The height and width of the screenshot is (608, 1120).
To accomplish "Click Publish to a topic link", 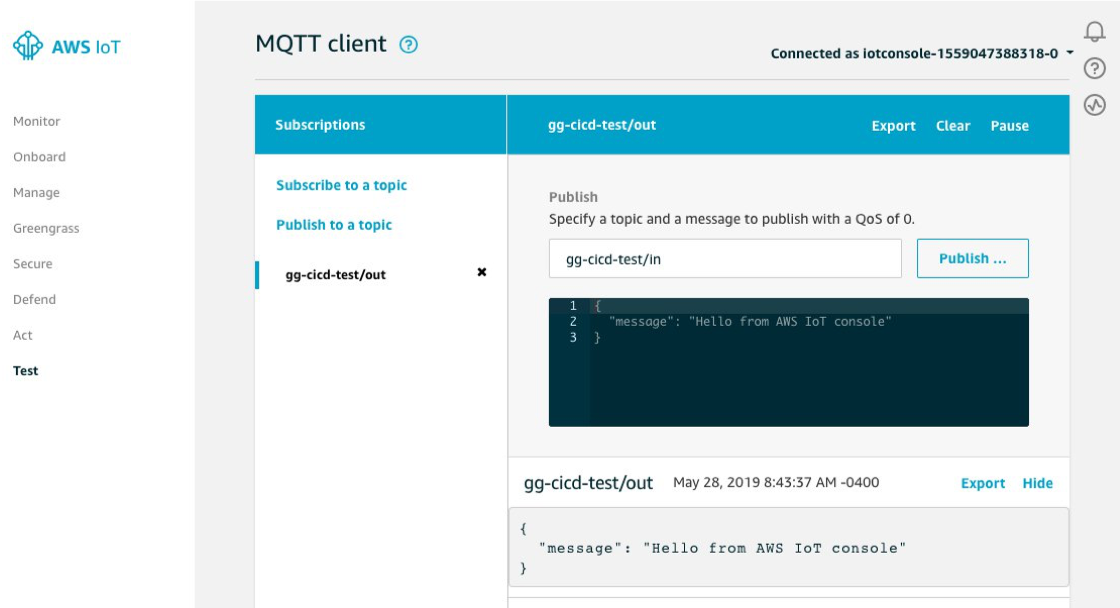I will tap(334, 224).
